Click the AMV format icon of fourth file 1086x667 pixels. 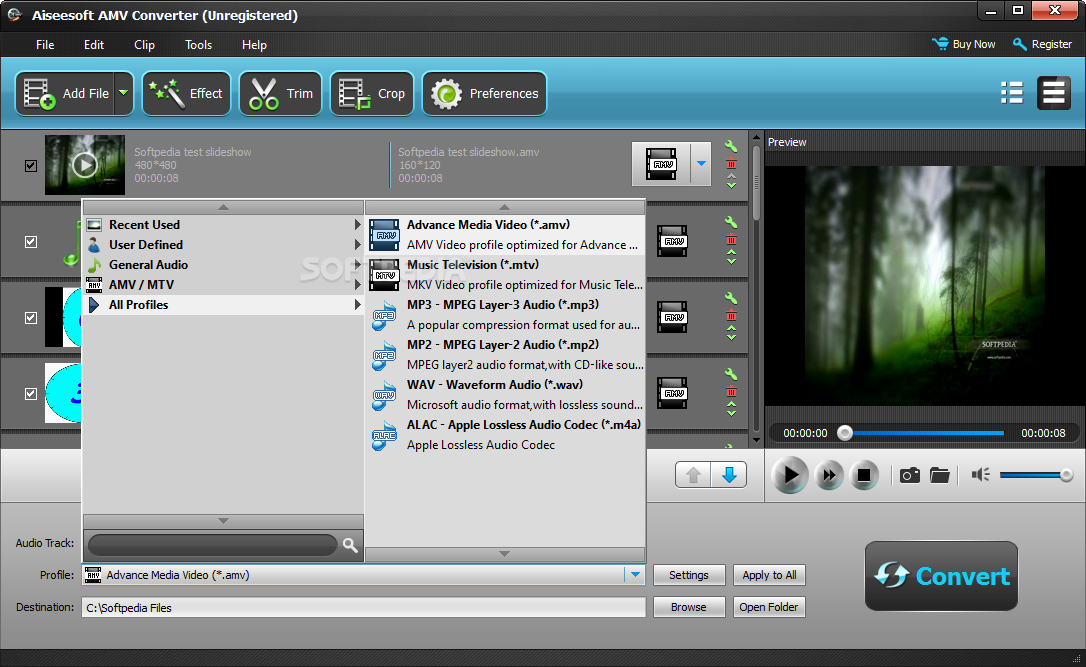click(672, 393)
